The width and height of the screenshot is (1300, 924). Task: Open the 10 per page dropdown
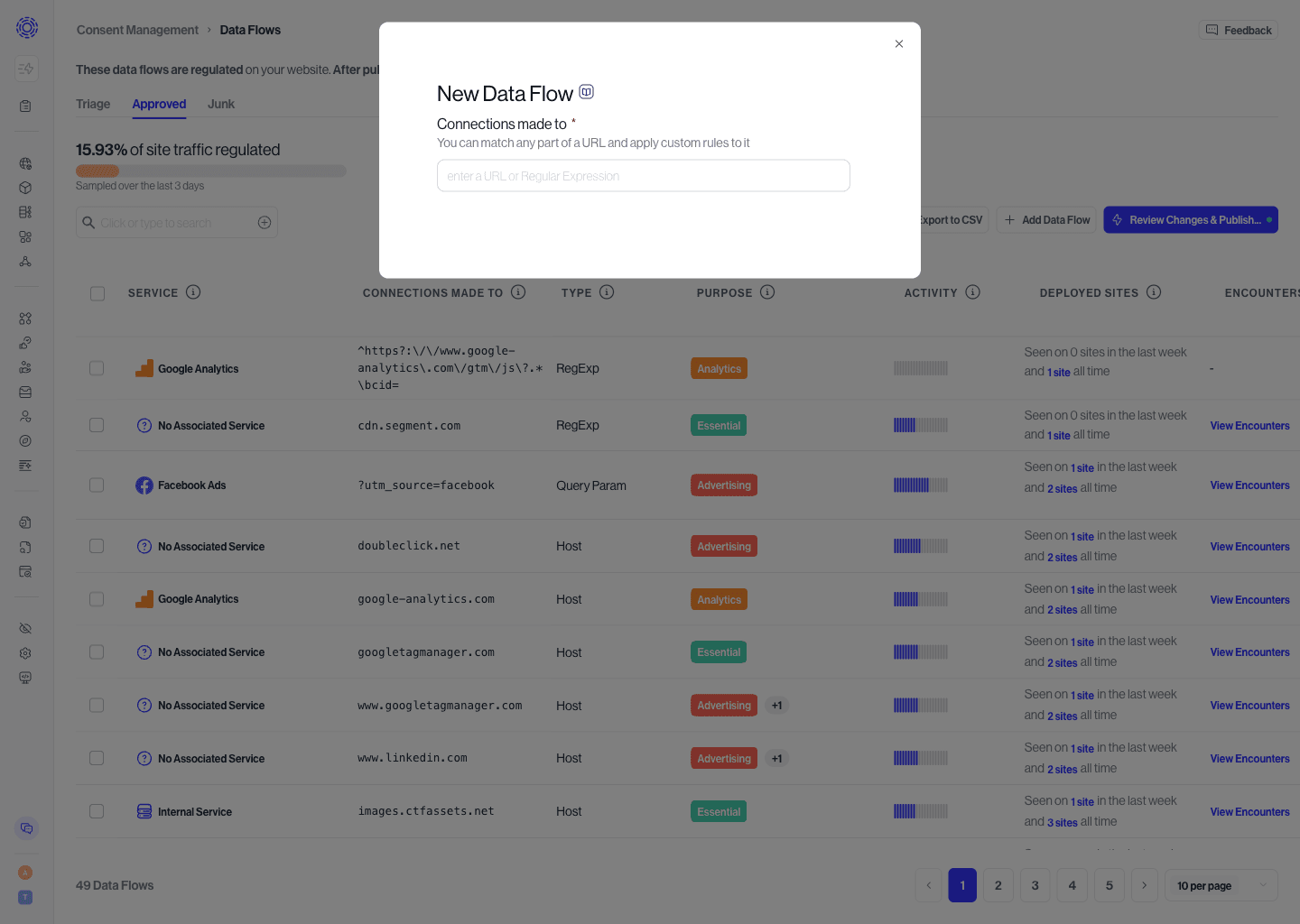click(1221, 885)
